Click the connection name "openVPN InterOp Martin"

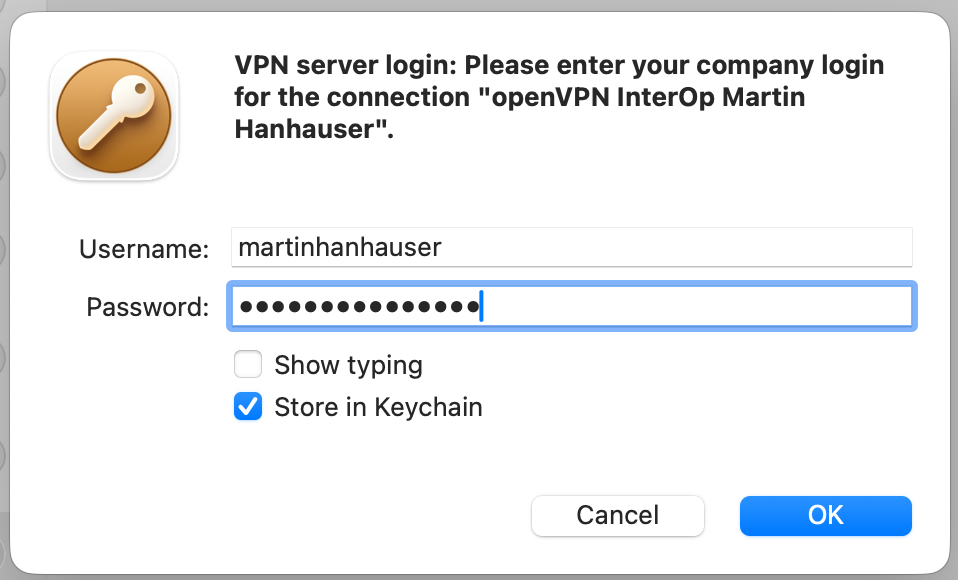click(640, 98)
